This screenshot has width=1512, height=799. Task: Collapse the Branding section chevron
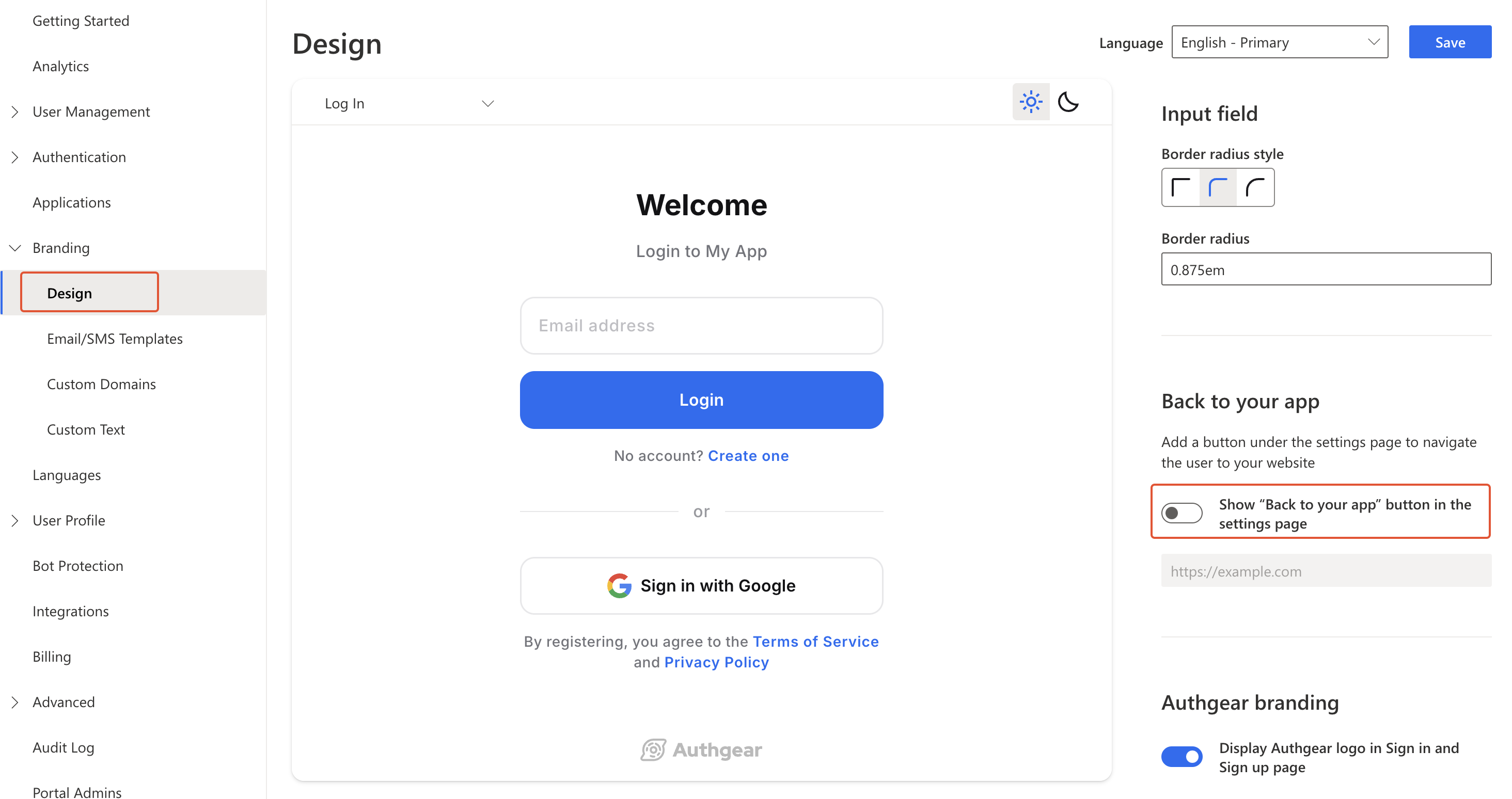click(x=15, y=248)
